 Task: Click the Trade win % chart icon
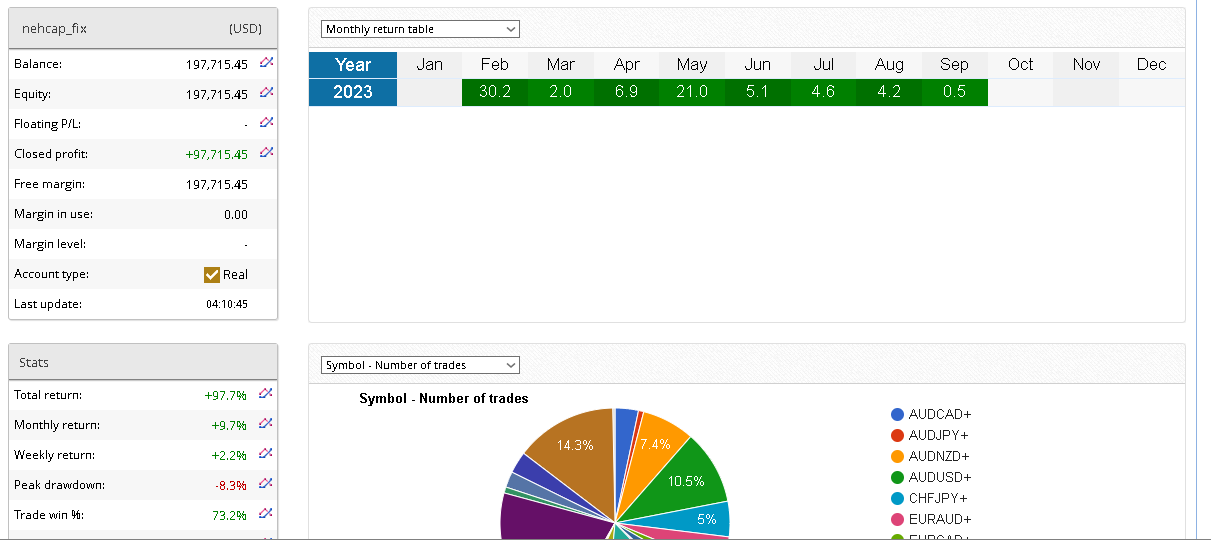click(266, 514)
